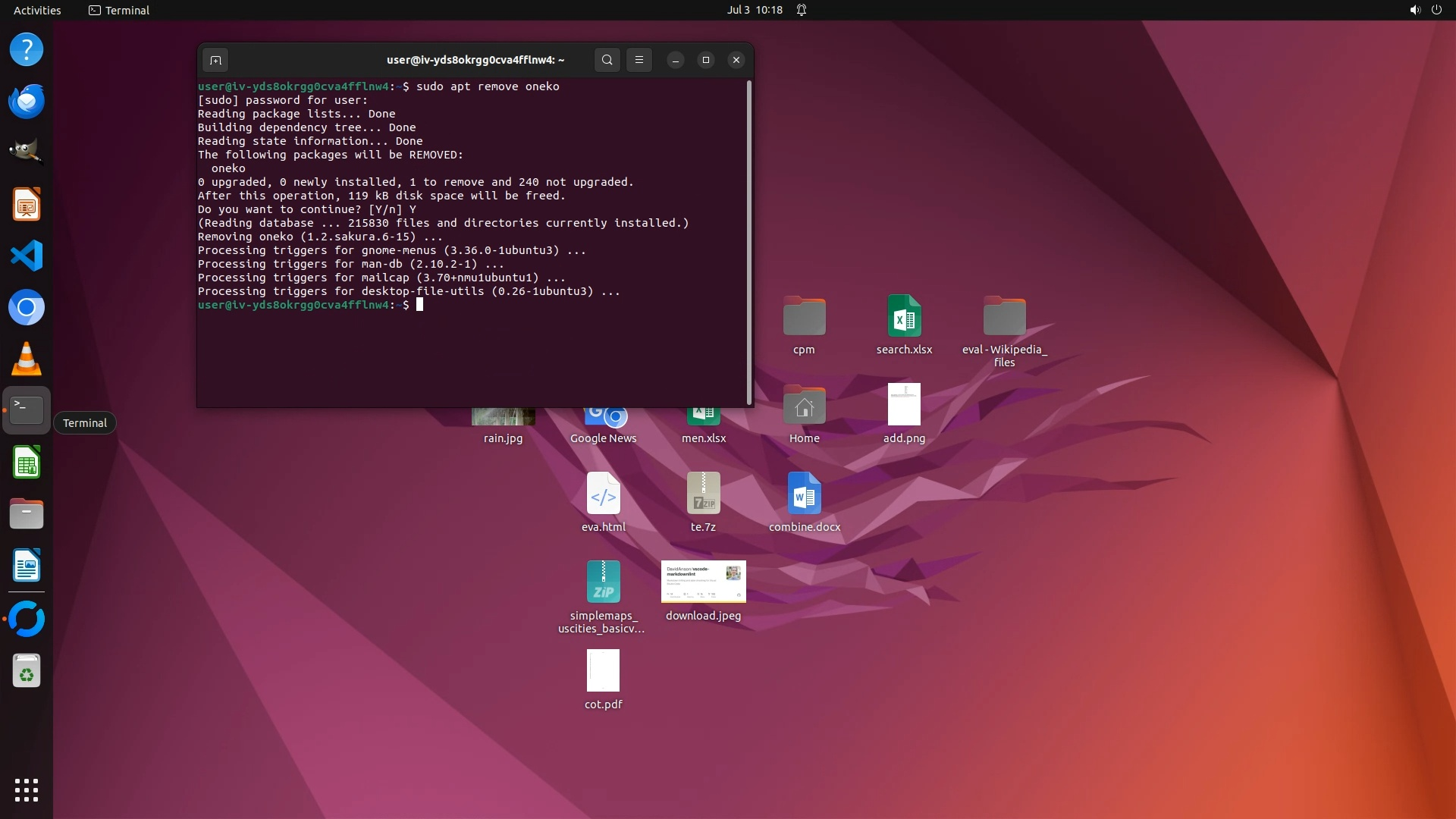Select the combine.docx file icon
The image size is (1456, 819).
pyautogui.click(x=804, y=494)
